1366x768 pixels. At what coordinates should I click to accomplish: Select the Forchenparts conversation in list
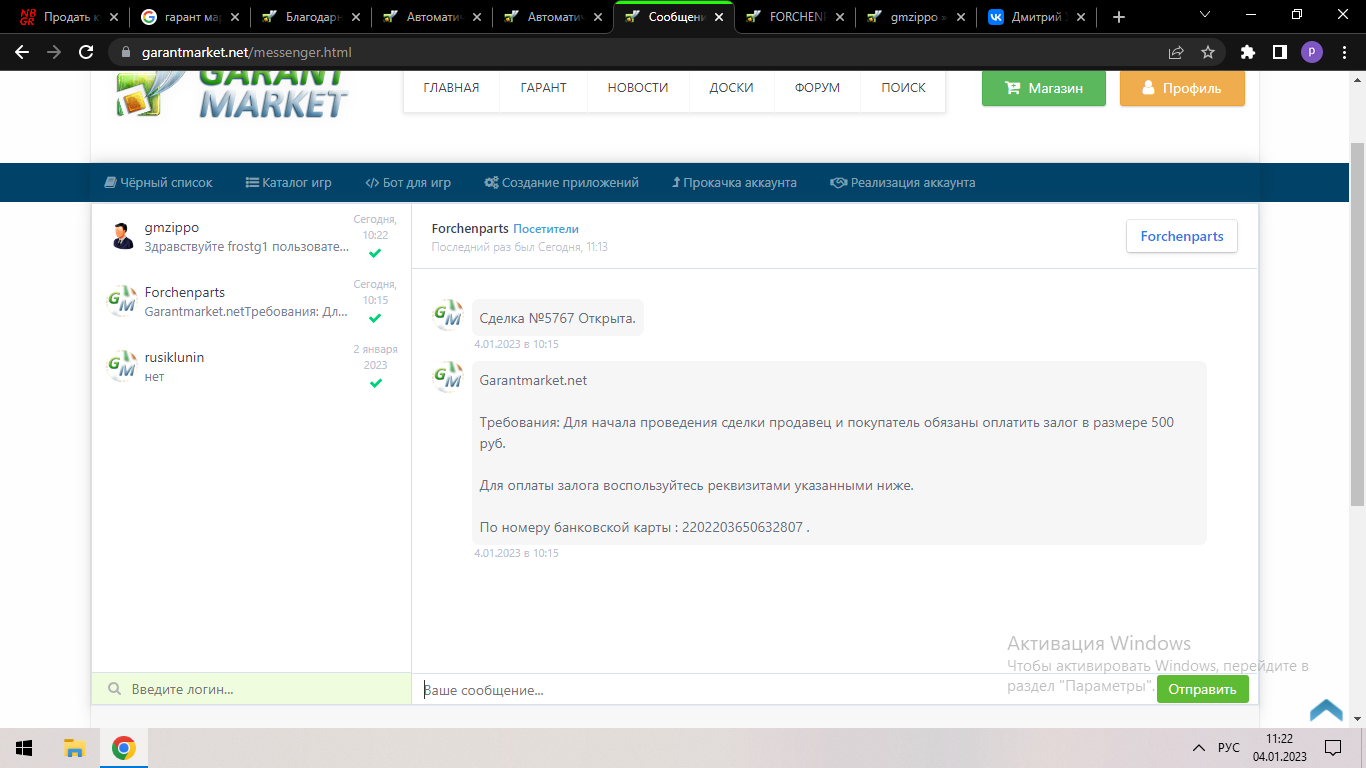pos(251,301)
